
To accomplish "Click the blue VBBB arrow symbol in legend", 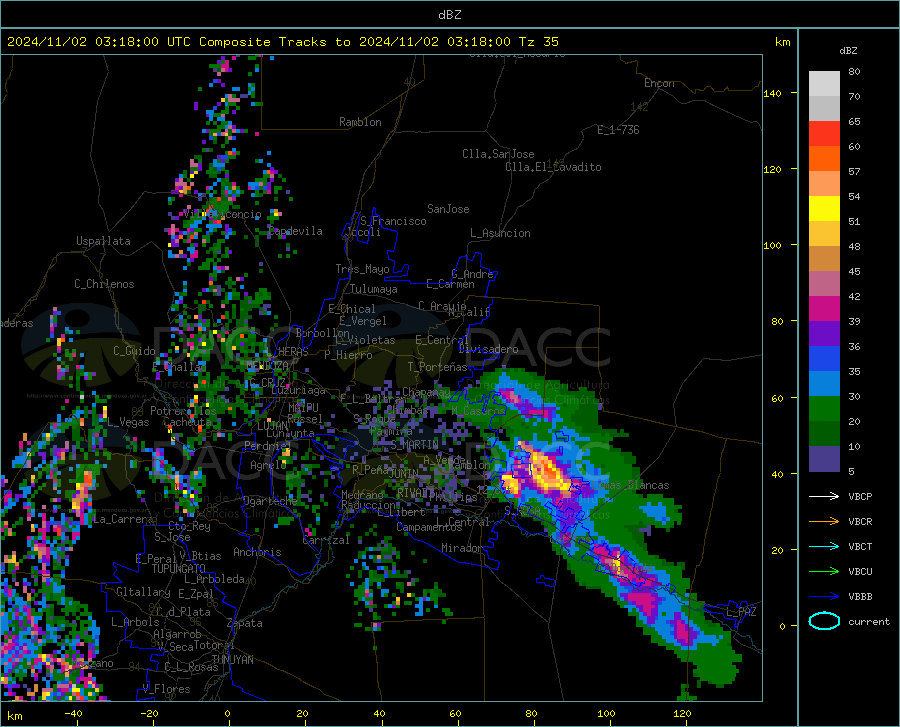I will click(x=824, y=596).
